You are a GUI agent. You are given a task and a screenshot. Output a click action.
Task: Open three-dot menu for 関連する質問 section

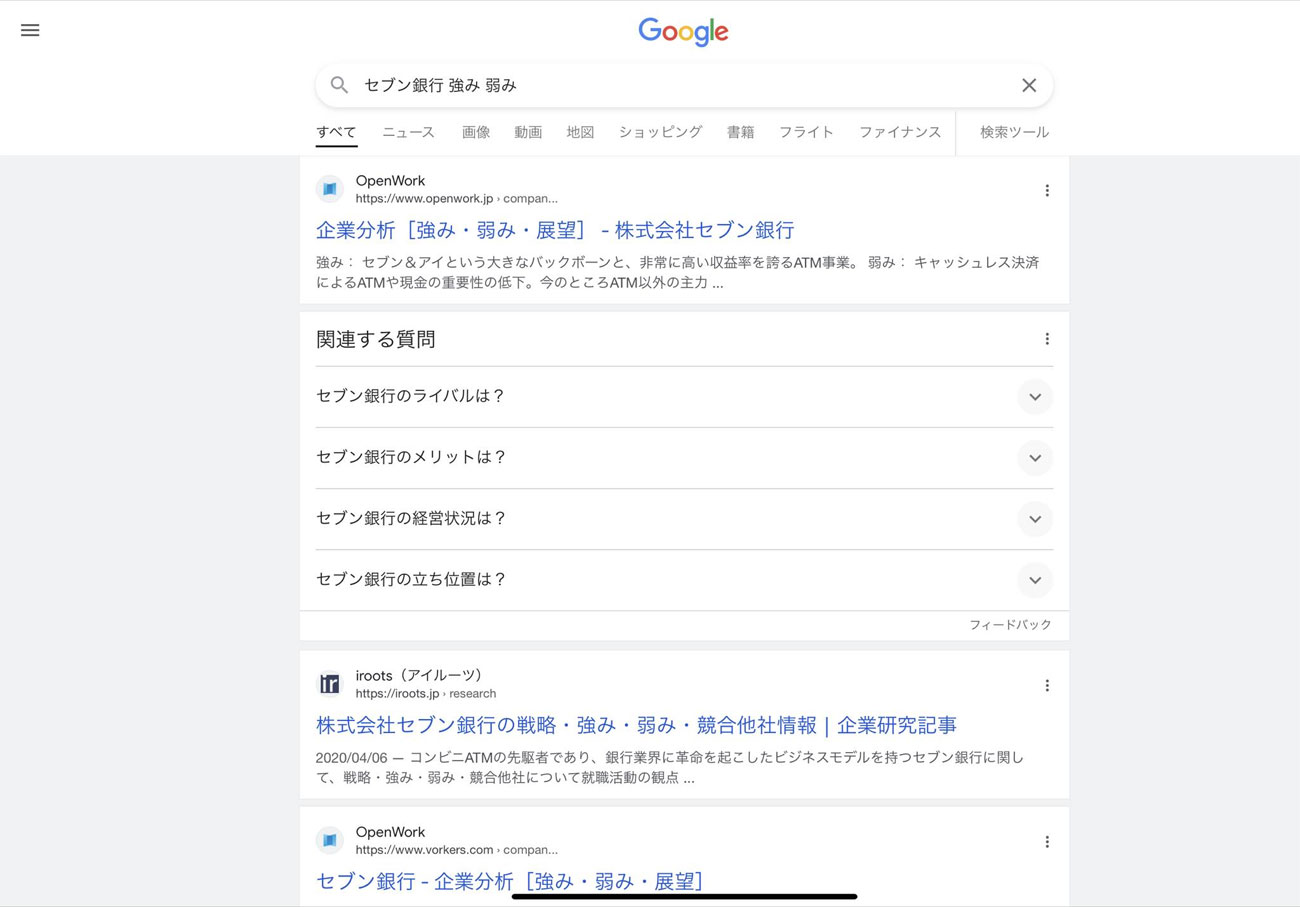point(1046,339)
